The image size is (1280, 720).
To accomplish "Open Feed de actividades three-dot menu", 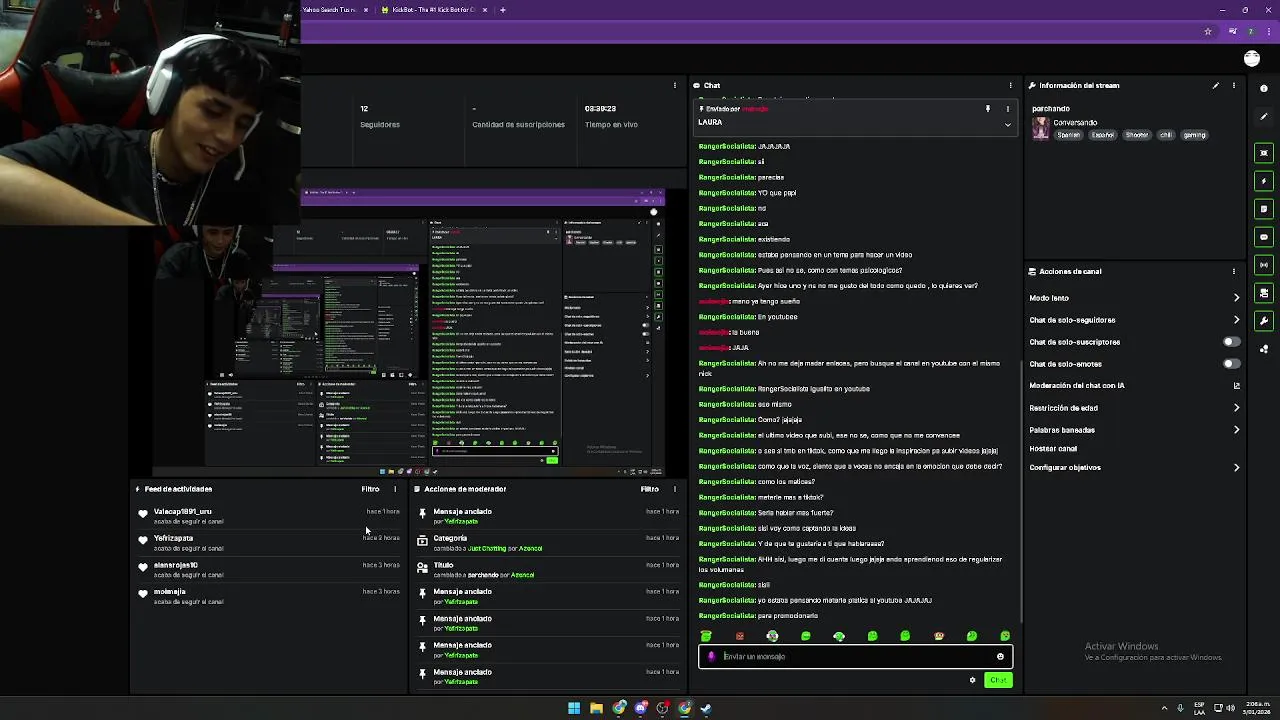I will point(395,489).
